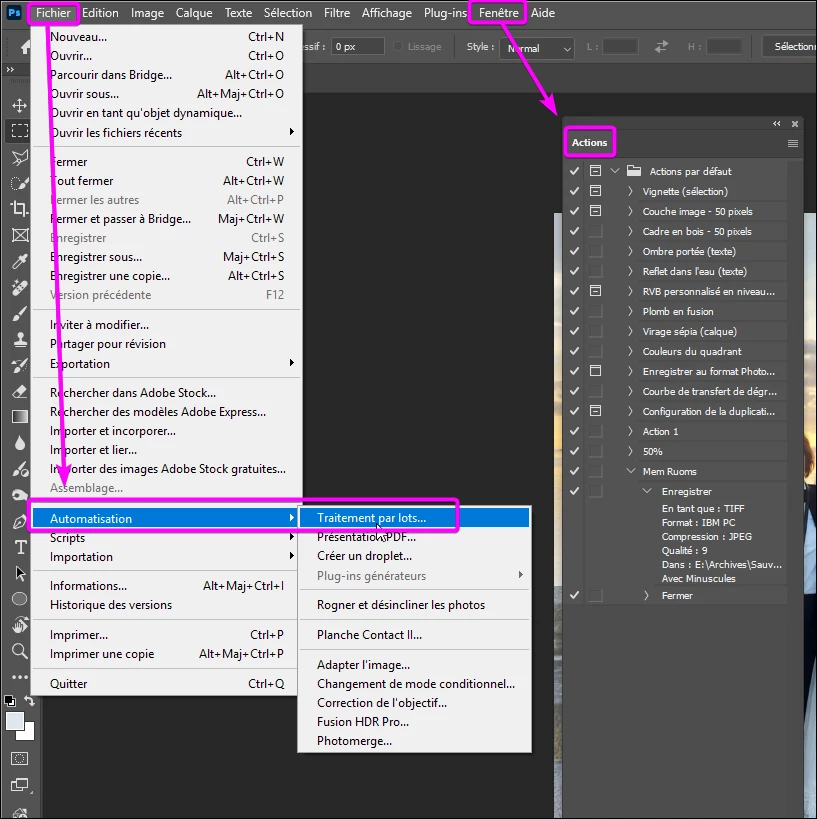Screen dimensions: 817x819
Task: Select the Quick Selection tool
Action: (19, 183)
